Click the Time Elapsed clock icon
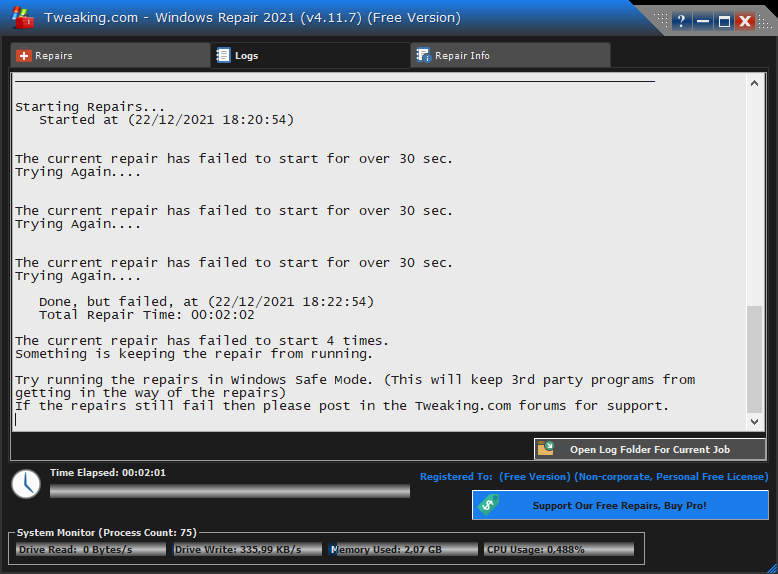 [26, 483]
